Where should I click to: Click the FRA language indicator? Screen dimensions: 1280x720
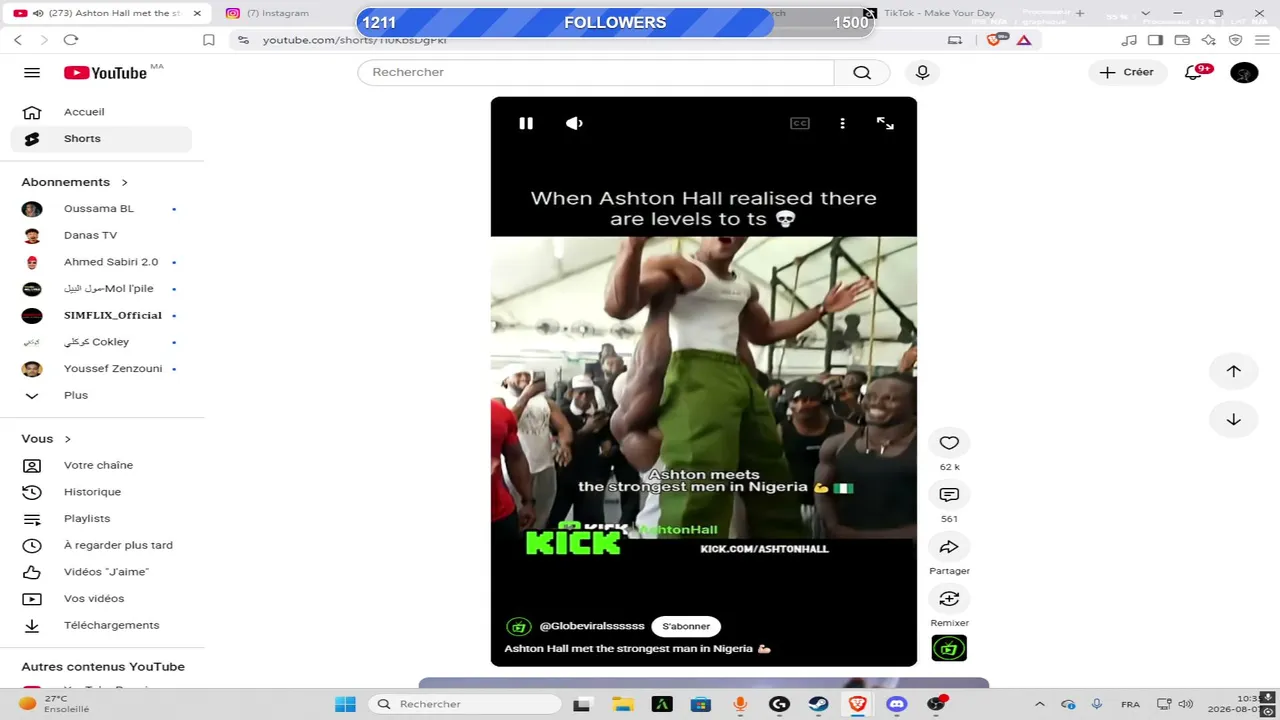(1130, 704)
